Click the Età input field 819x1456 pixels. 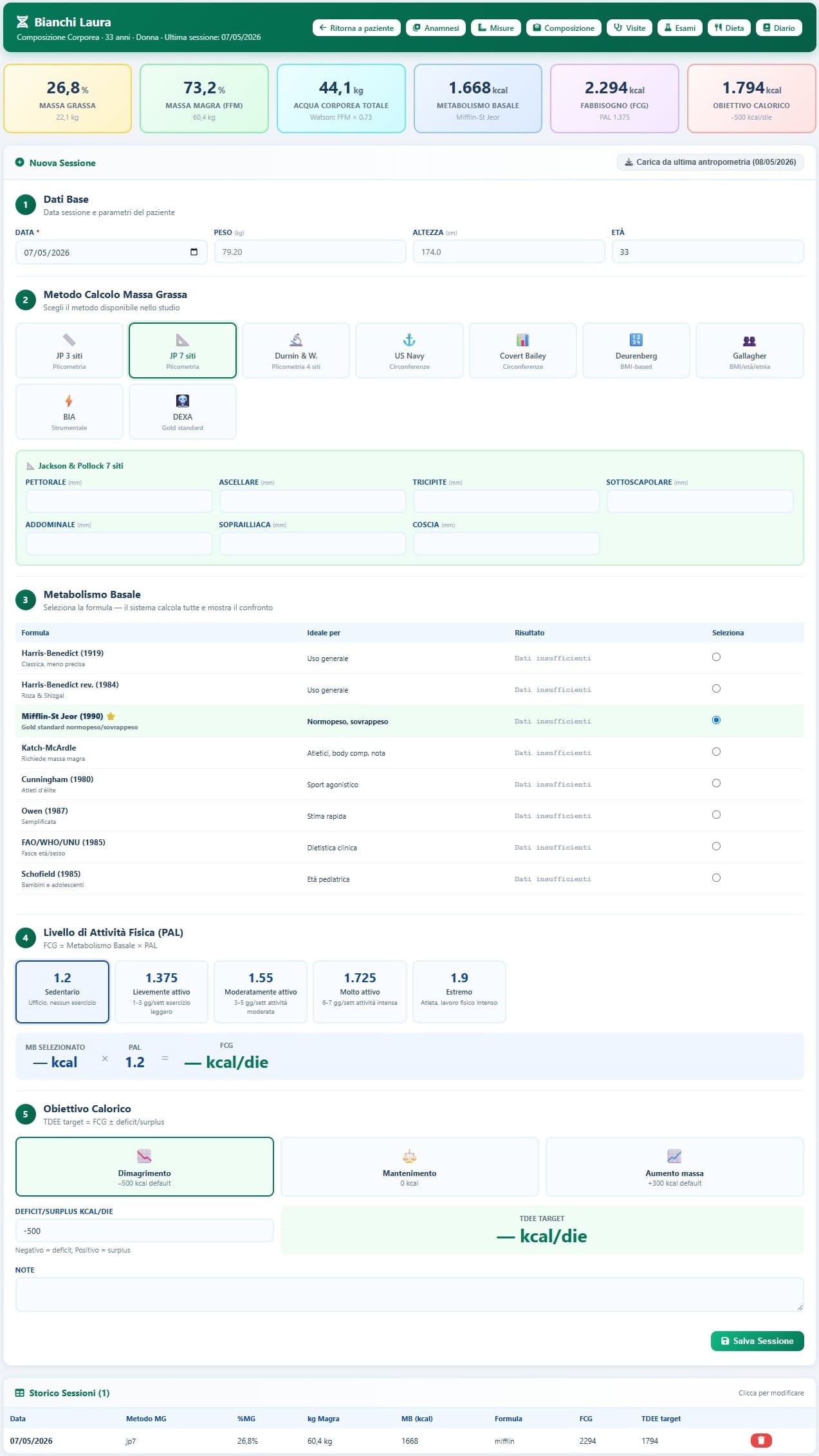[708, 252]
